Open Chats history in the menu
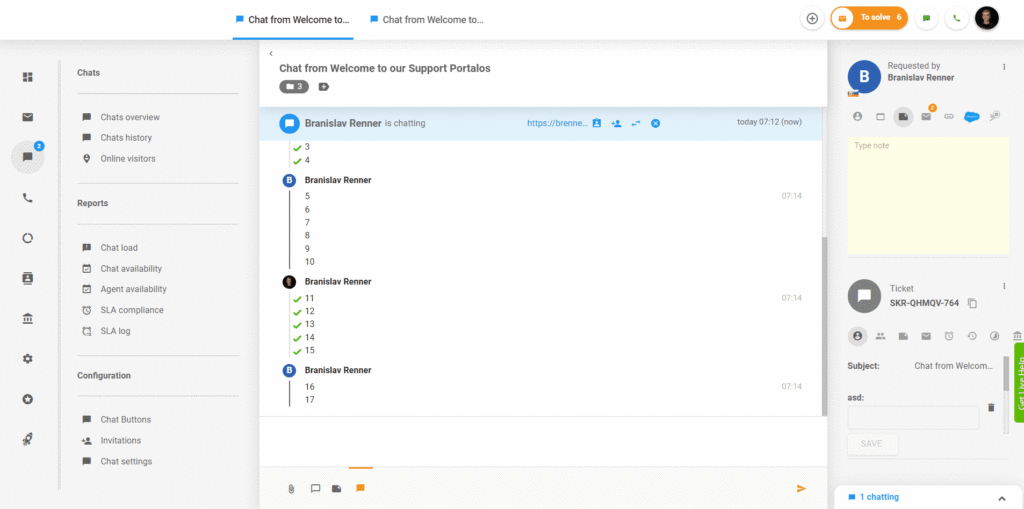Screen dimensions: 1024x509 pyautogui.click(x=126, y=138)
